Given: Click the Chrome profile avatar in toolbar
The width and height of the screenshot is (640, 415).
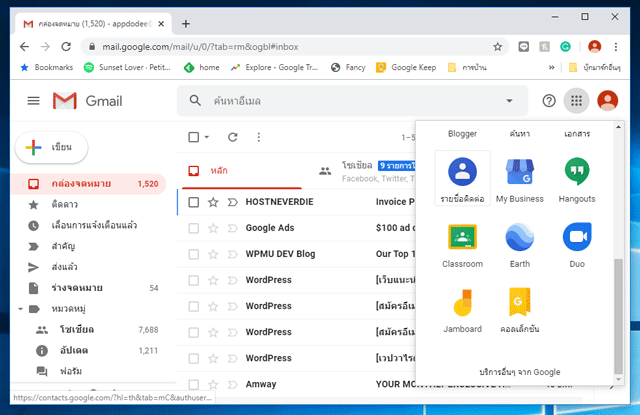Looking at the screenshot, I should tap(594, 47).
